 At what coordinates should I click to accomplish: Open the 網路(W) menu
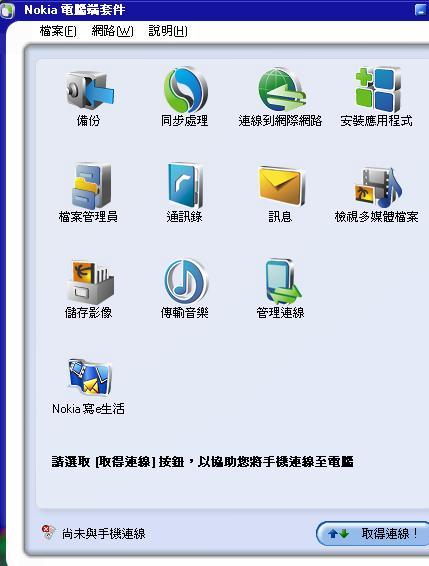(112, 31)
